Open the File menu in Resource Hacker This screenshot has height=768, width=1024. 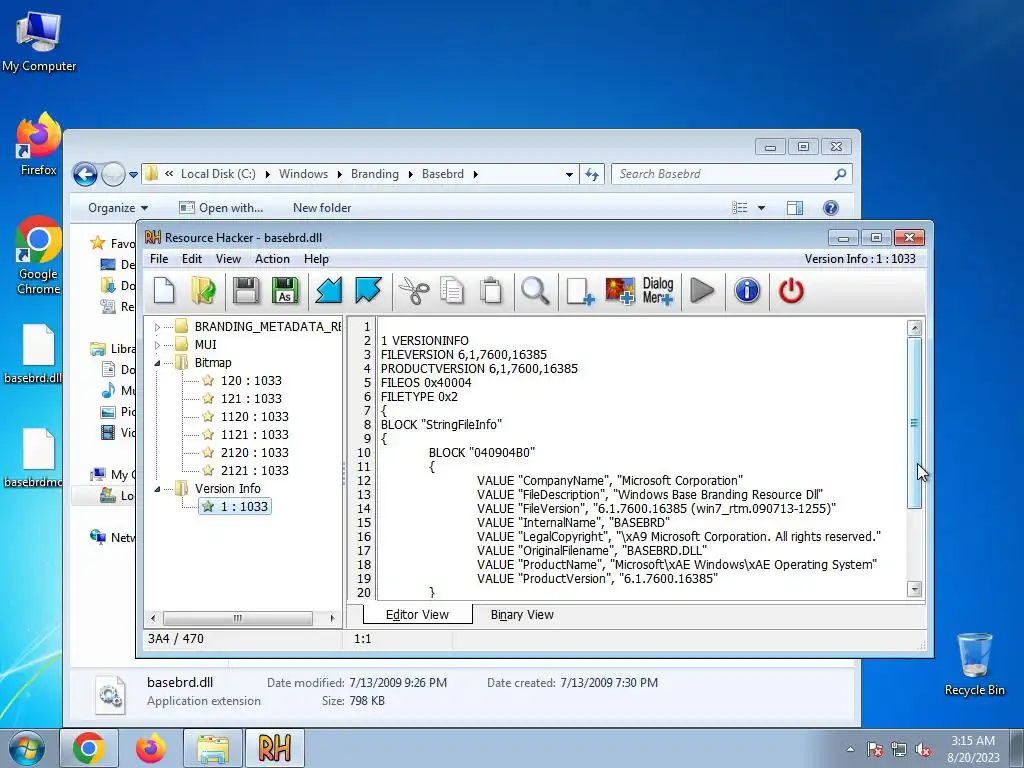pos(159,259)
